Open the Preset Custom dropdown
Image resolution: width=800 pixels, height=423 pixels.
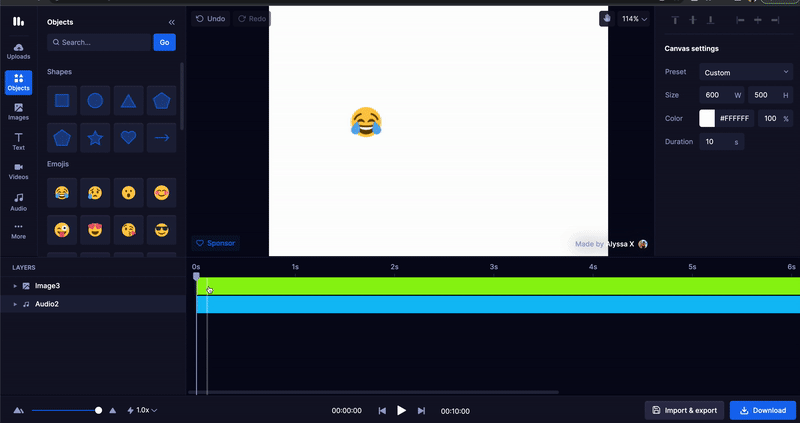[x=746, y=72]
